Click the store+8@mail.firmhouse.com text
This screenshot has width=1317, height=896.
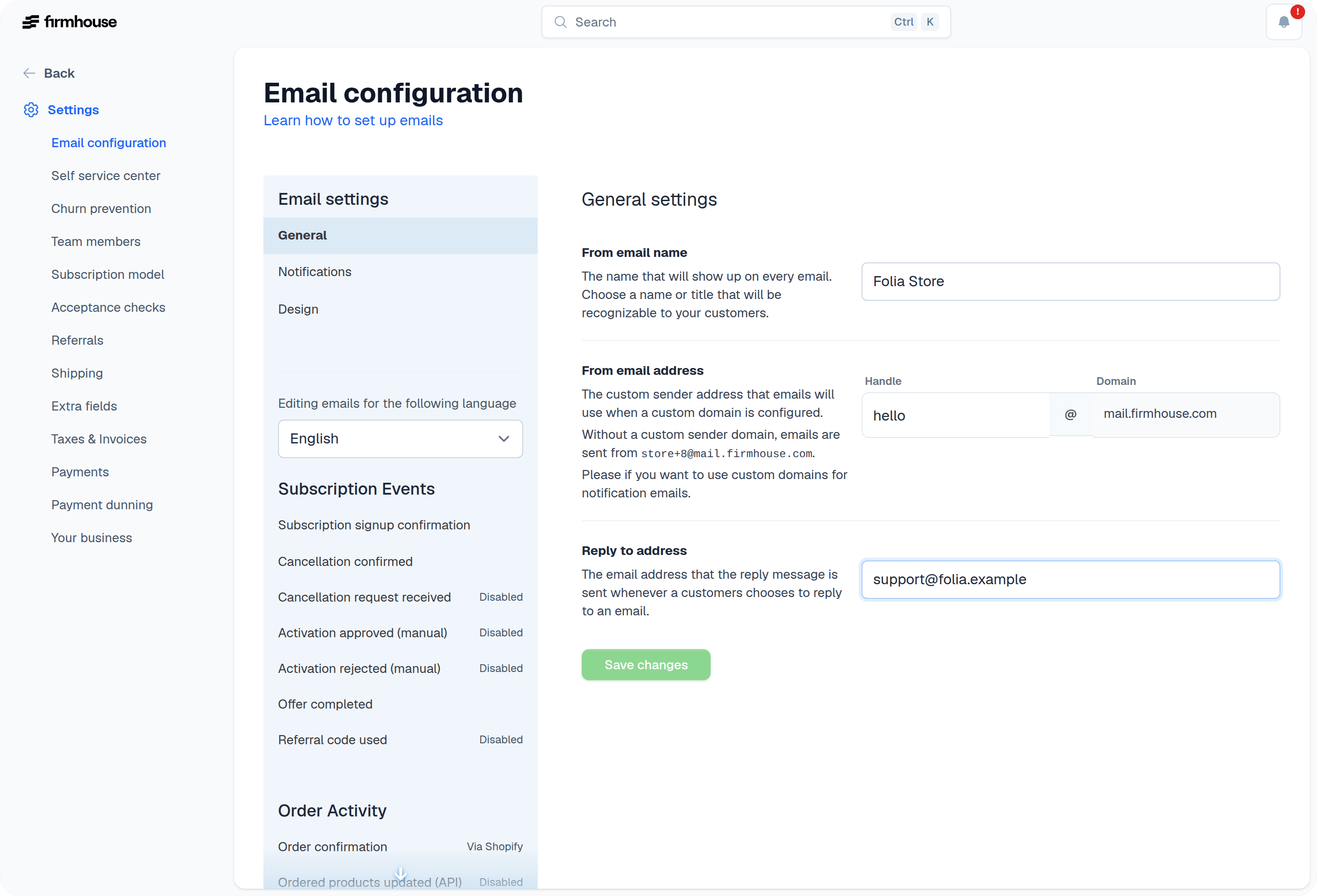(727, 453)
